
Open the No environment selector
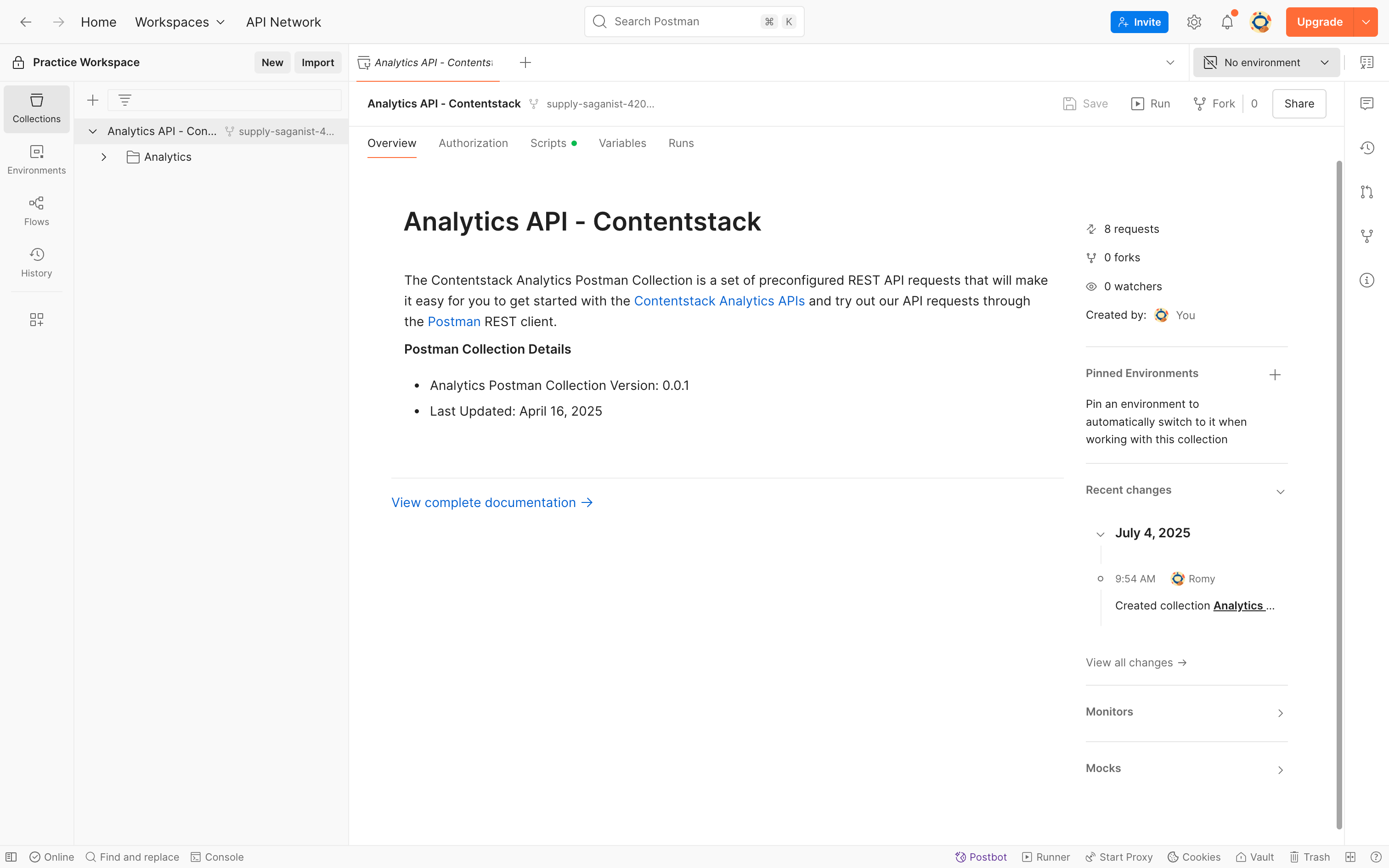(1266, 62)
